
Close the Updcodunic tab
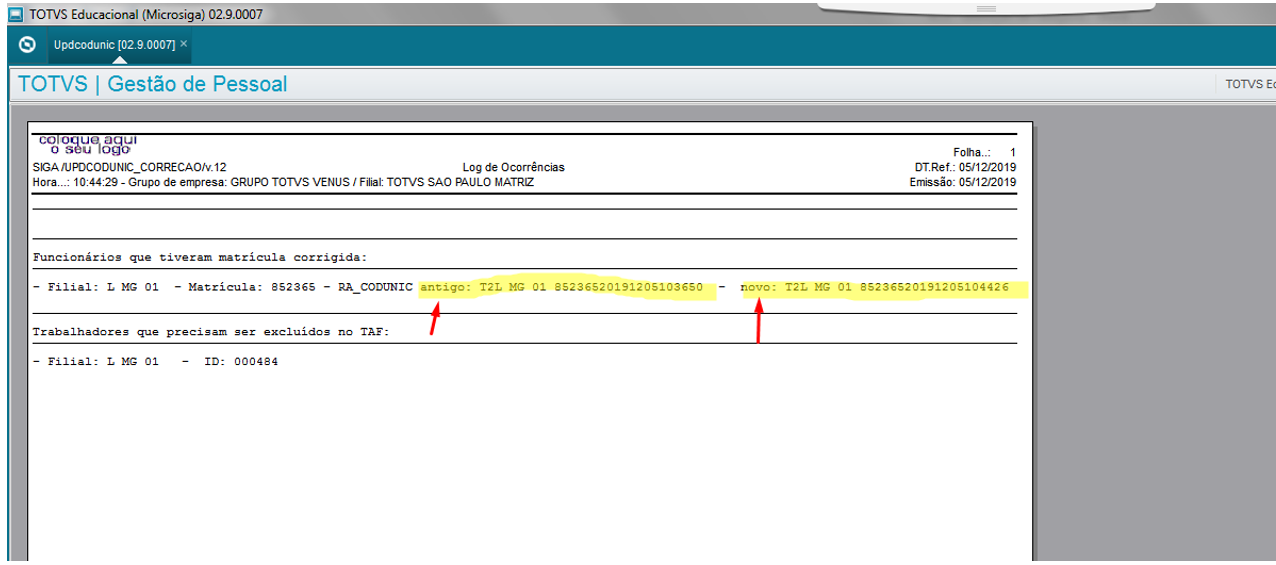(184, 44)
